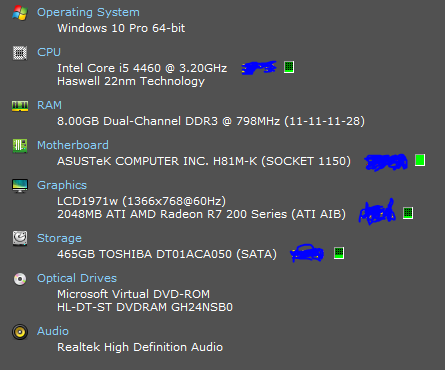Click the Radeon graphics temperature indicator
Image resolution: width=445 pixels, height=370 pixels.
[x=408, y=213]
